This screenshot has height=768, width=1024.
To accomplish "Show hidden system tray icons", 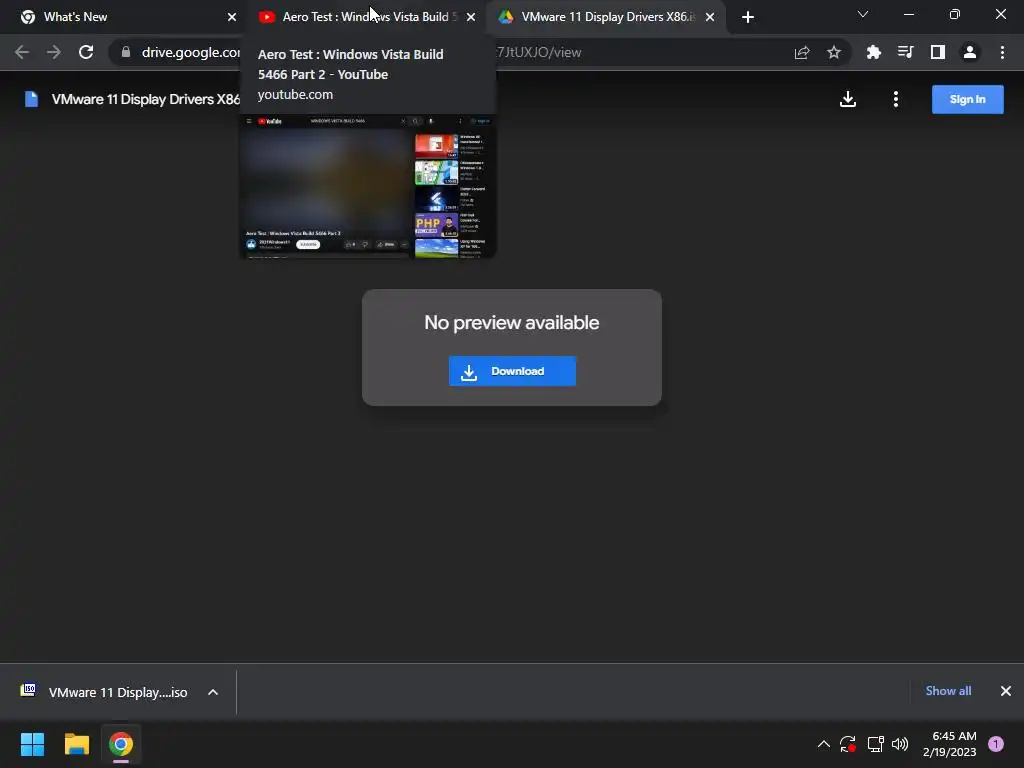I will [x=824, y=744].
